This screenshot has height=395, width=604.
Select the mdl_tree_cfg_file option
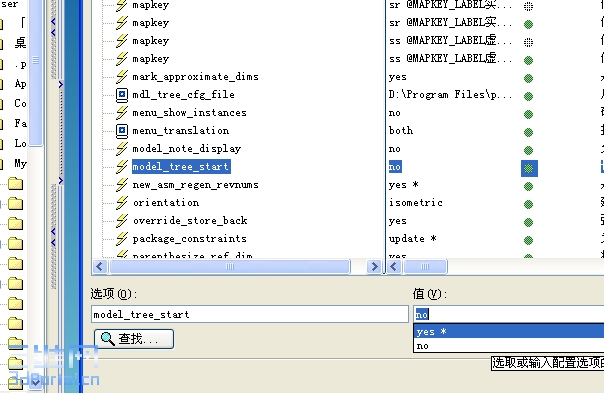coord(183,95)
